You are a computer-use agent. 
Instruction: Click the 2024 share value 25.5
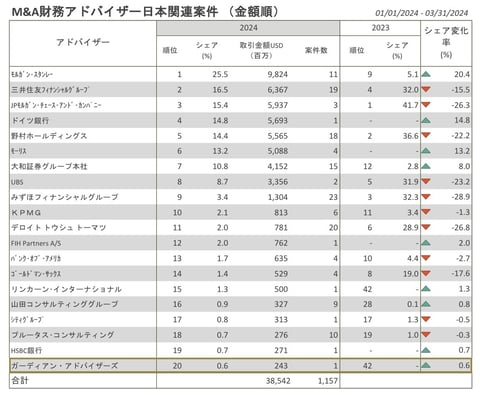pos(220,74)
